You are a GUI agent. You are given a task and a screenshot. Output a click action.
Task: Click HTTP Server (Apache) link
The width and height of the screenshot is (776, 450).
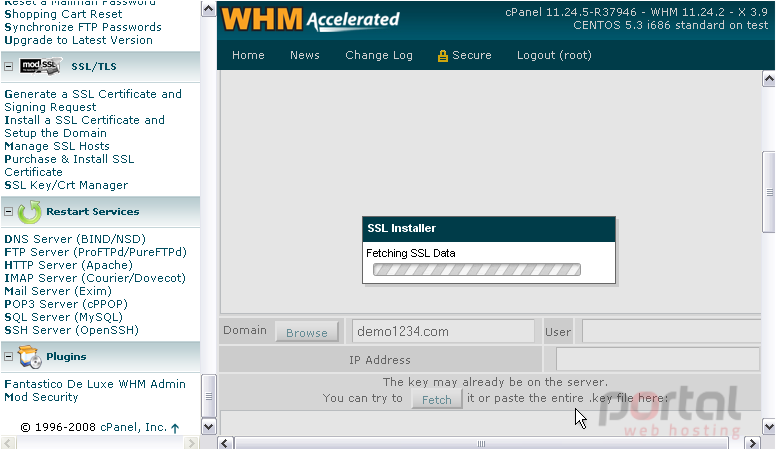(68, 265)
